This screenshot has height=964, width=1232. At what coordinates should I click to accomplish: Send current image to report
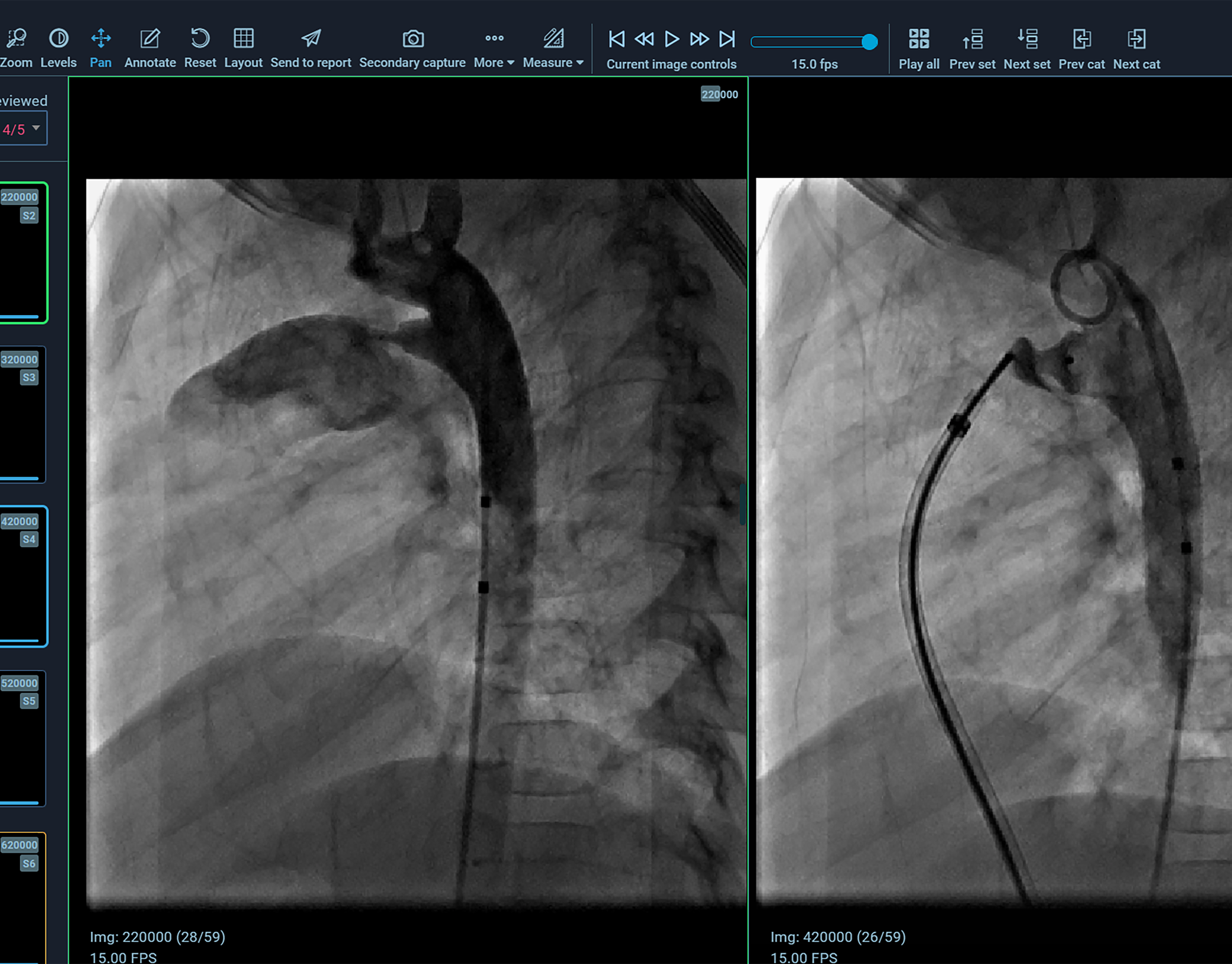(311, 48)
